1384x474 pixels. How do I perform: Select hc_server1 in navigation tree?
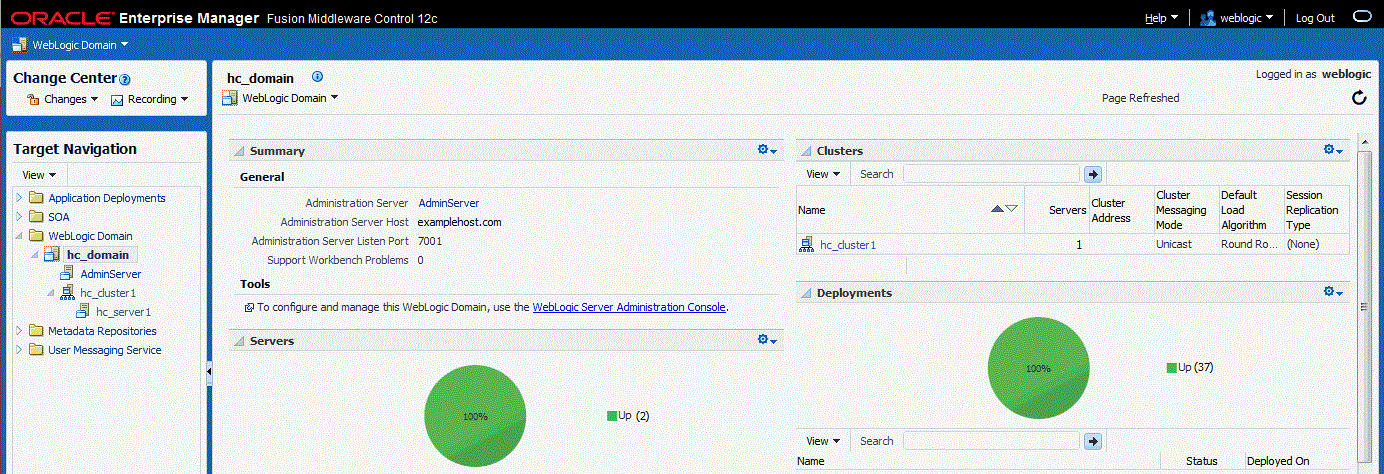124,312
